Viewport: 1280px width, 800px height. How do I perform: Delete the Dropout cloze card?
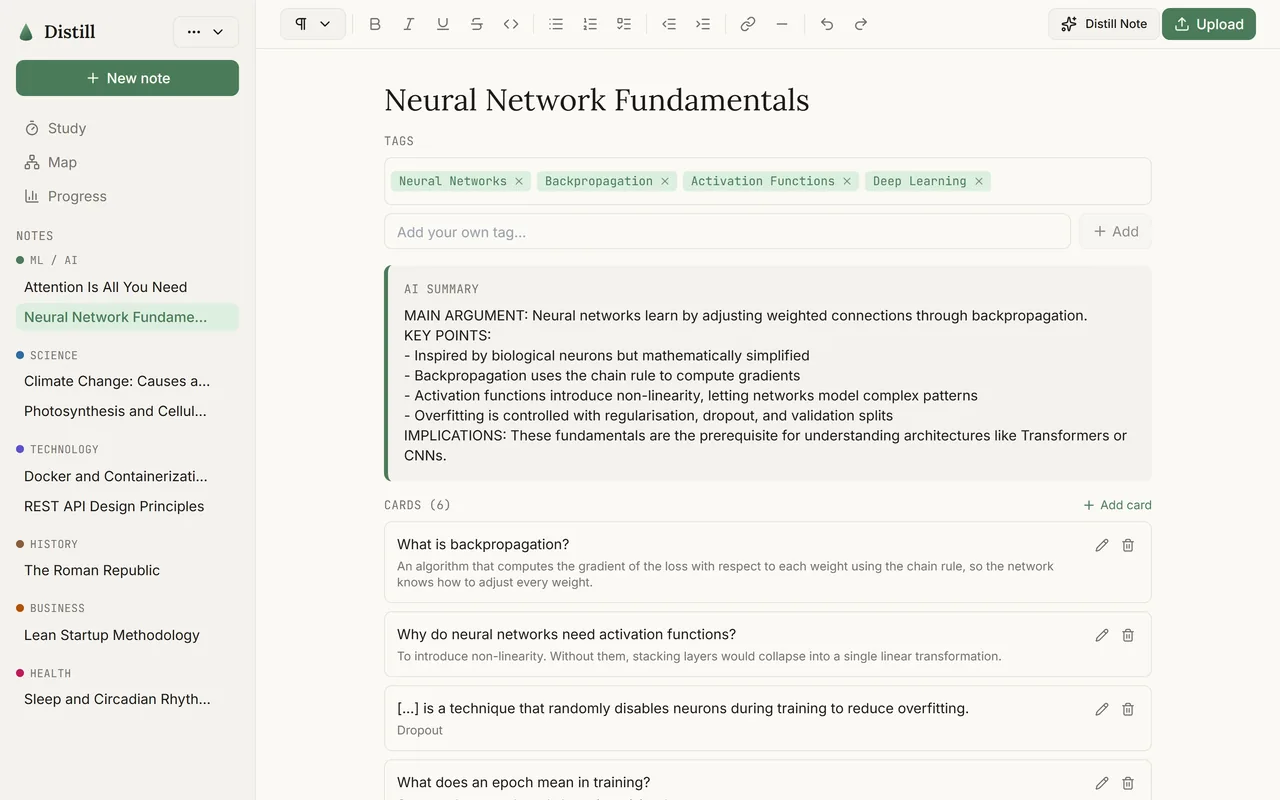(x=1128, y=709)
